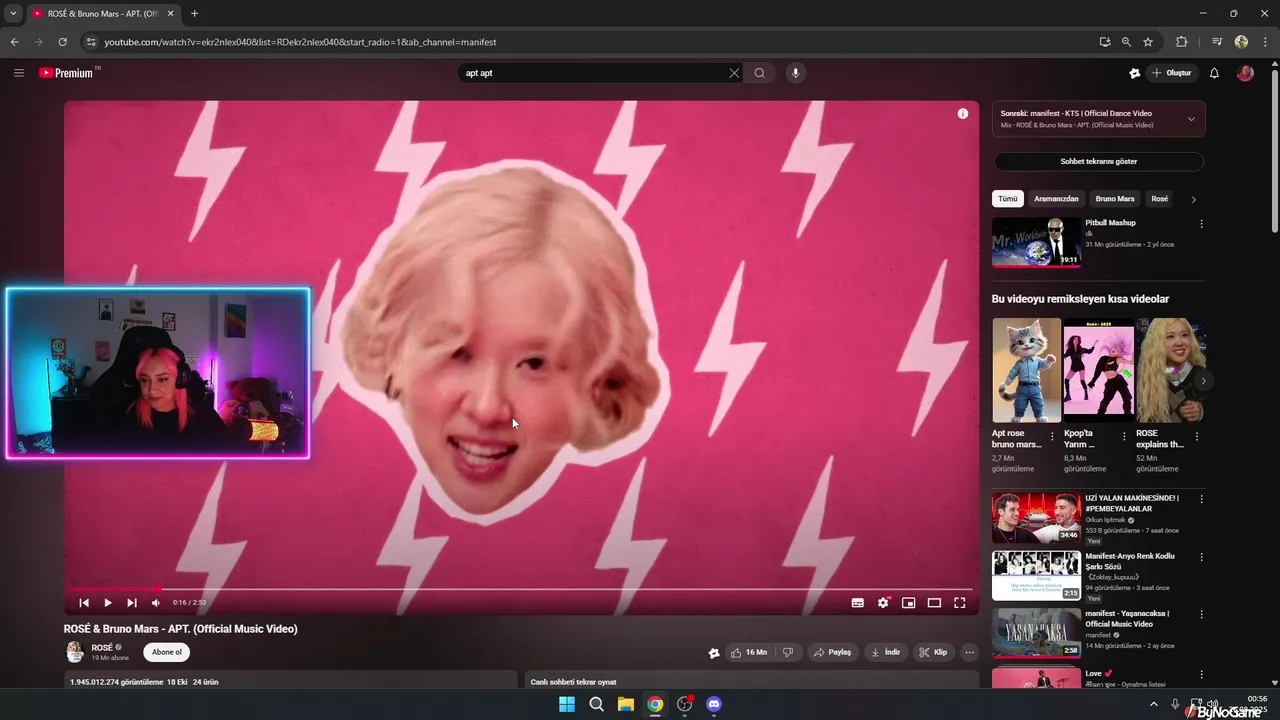The height and width of the screenshot is (720, 1280).
Task: Skip to previous video in player
Action: (84, 603)
